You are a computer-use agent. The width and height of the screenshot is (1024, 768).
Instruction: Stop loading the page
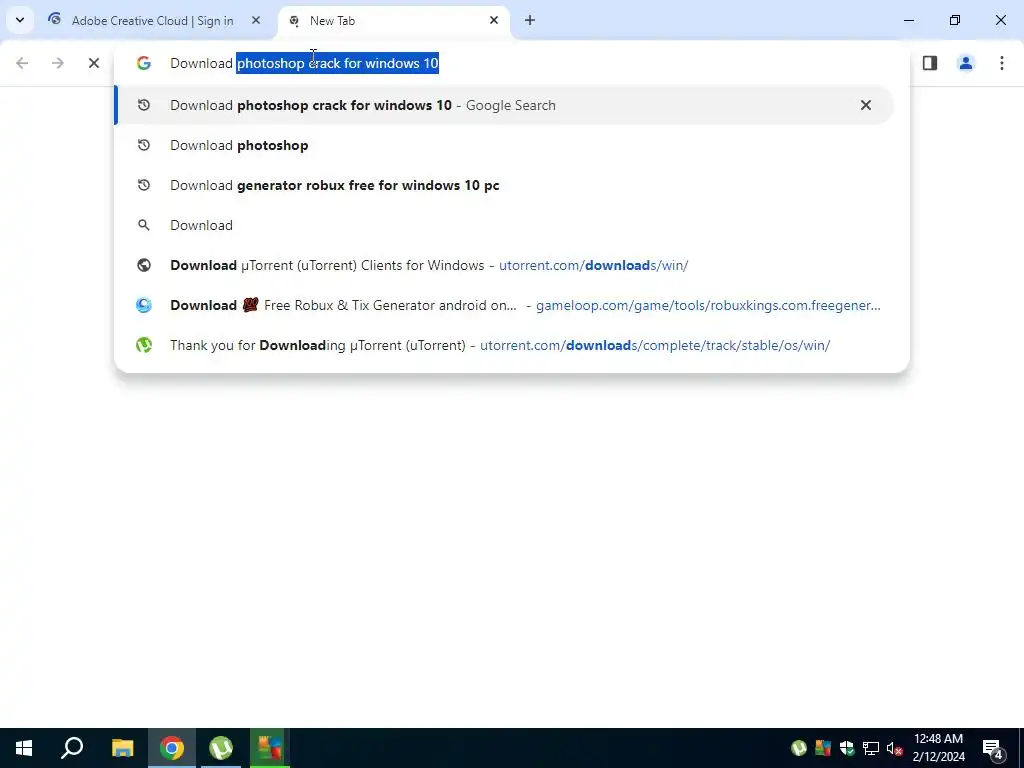(93, 63)
